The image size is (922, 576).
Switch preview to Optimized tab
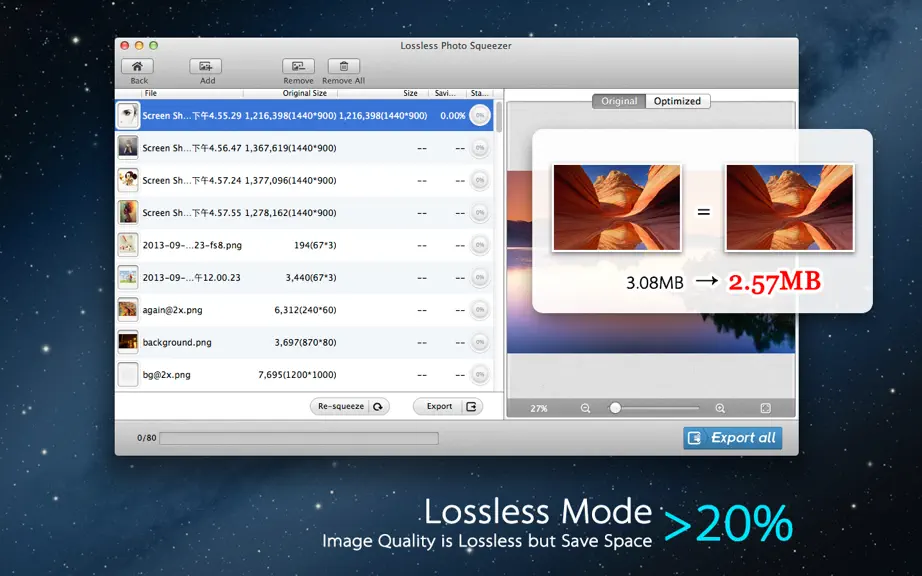[x=677, y=101]
